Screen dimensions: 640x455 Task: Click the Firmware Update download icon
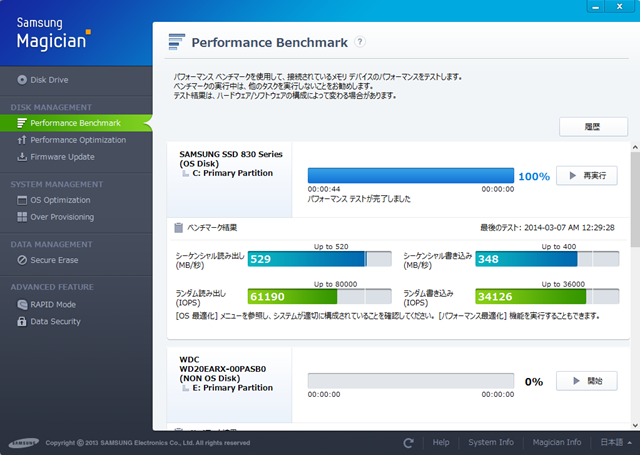point(22,157)
